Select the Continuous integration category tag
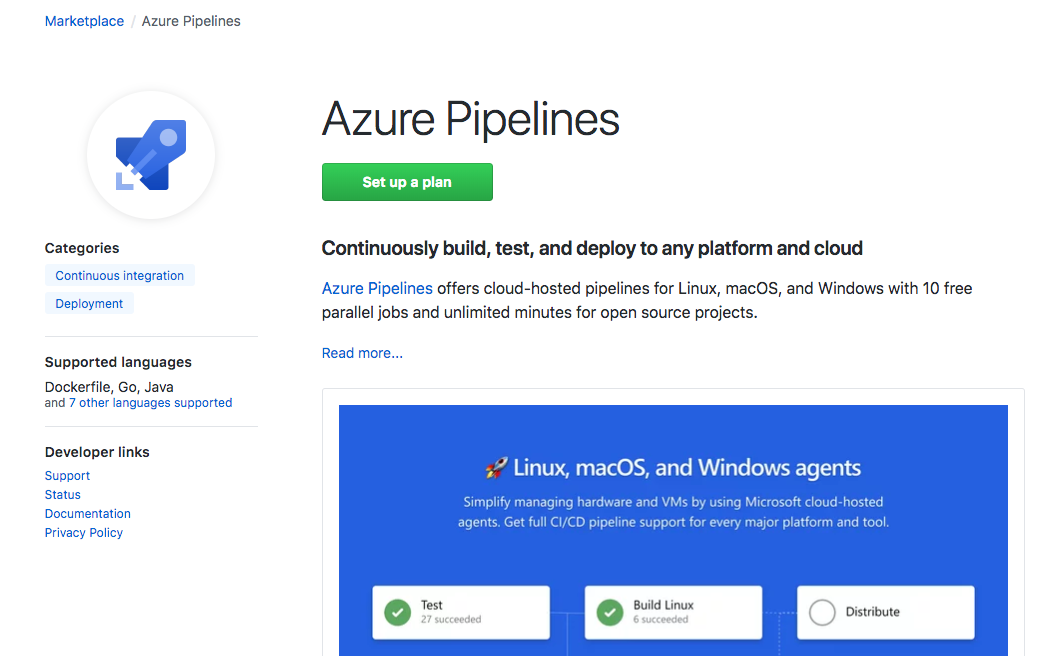Viewport: 1053px width, 656px height. click(x=120, y=276)
